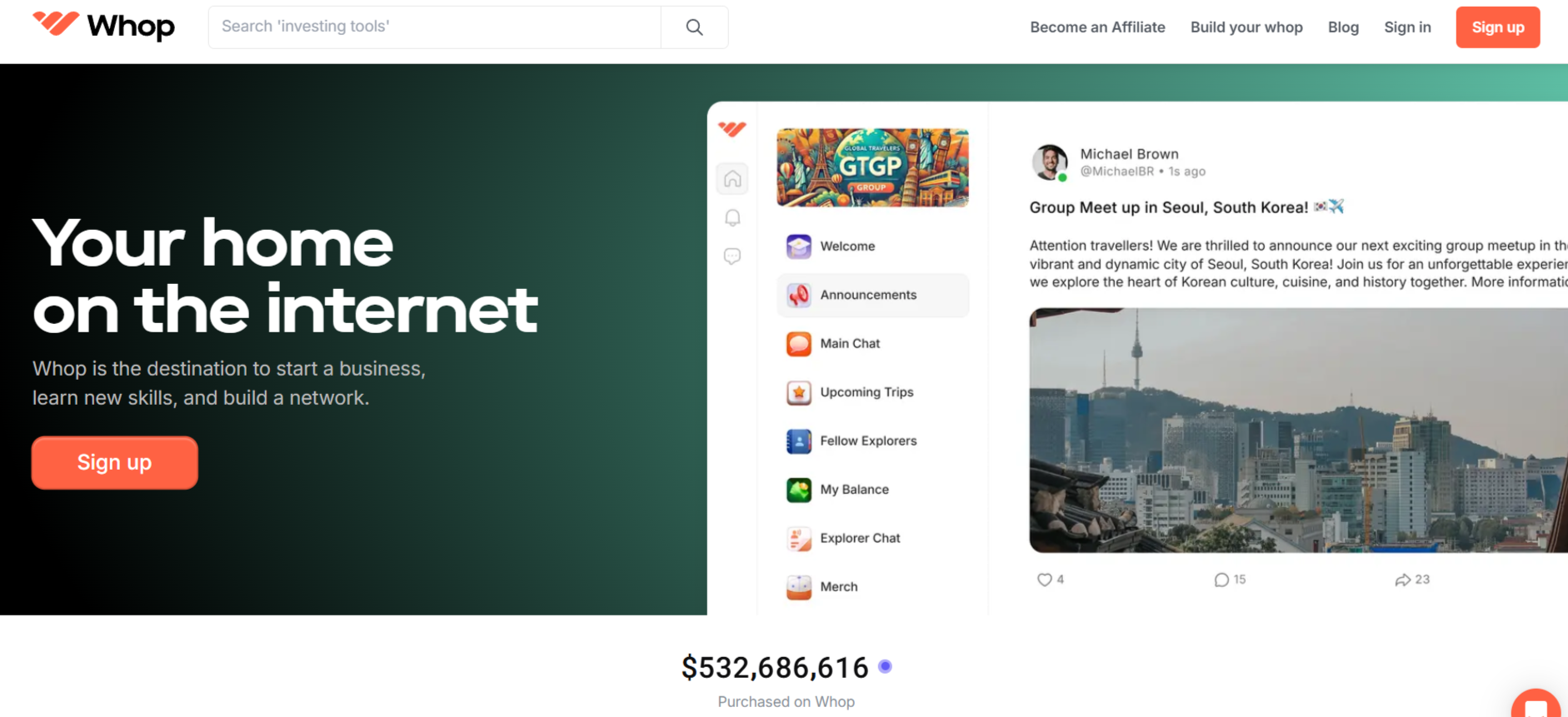Click the $532,686,616 figure
The height and width of the screenshot is (717, 1568).
(775, 667)
